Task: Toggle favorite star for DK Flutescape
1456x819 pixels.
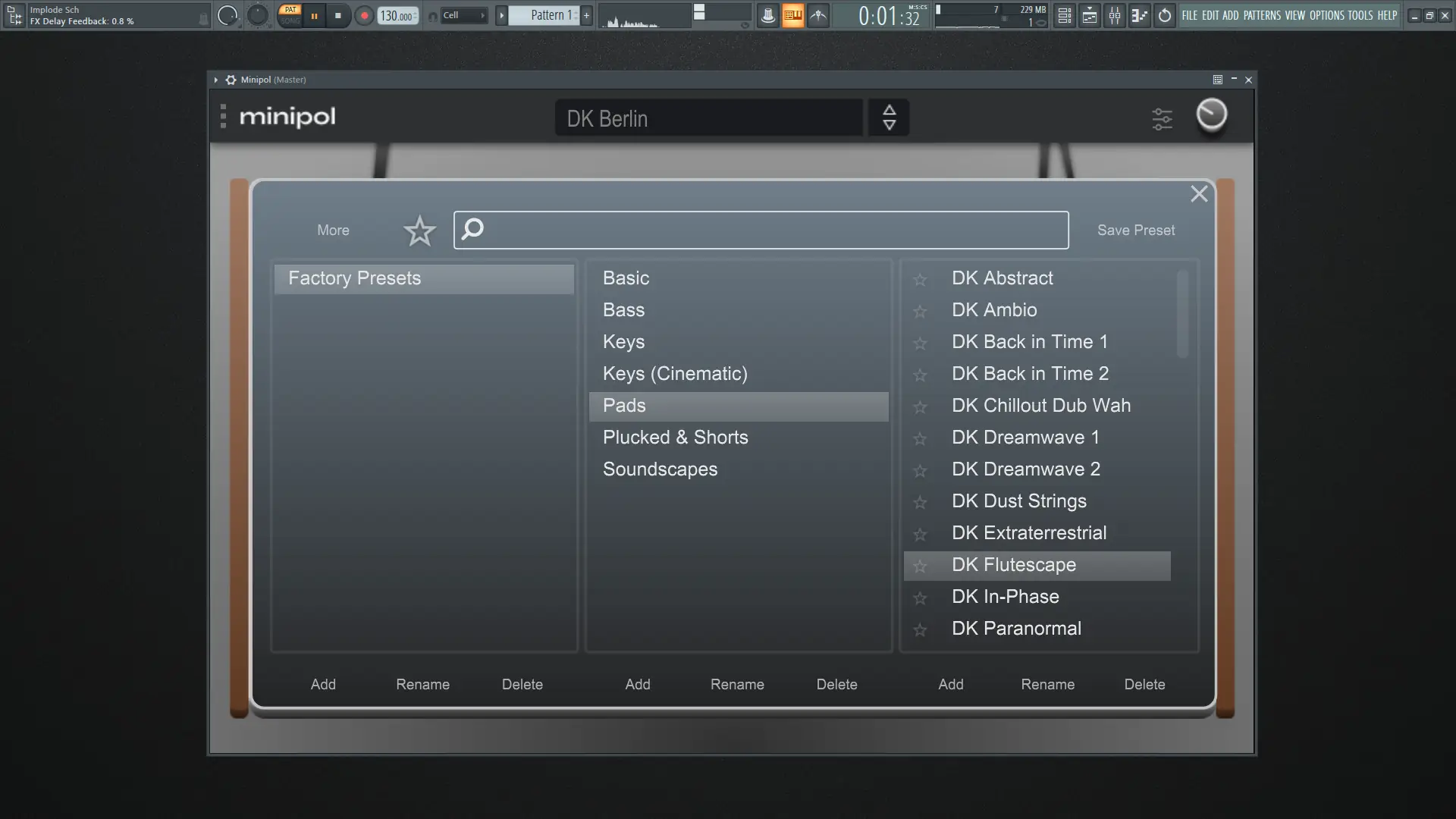Action: click(x=920, y=566)
